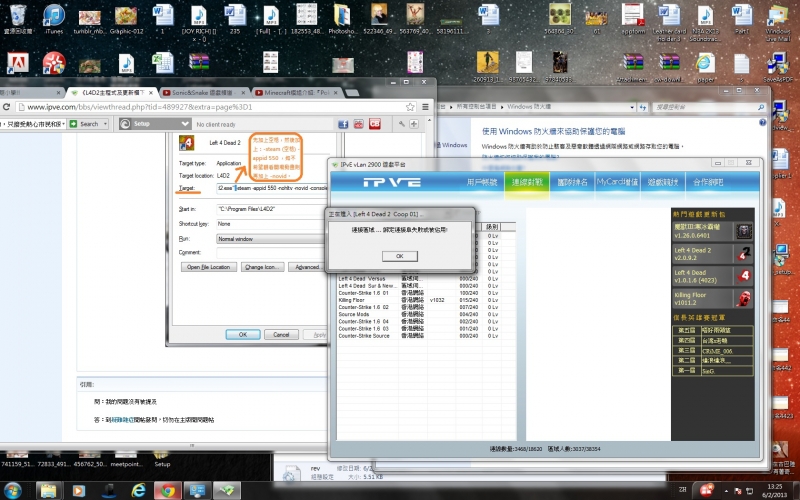Open the firewall window address bar dropdown
The height and width of the screenshot is (500, 800).
point(633,107)
